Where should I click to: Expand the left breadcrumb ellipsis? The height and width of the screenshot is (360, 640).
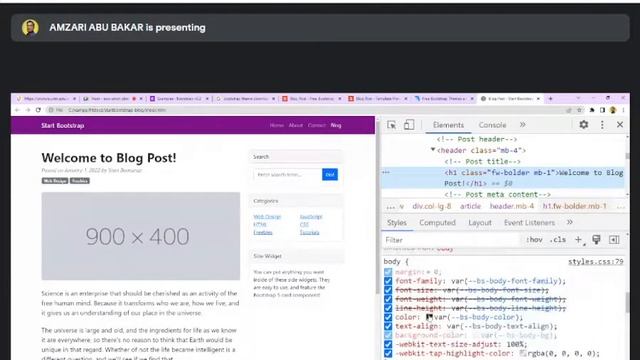point(390,207)
